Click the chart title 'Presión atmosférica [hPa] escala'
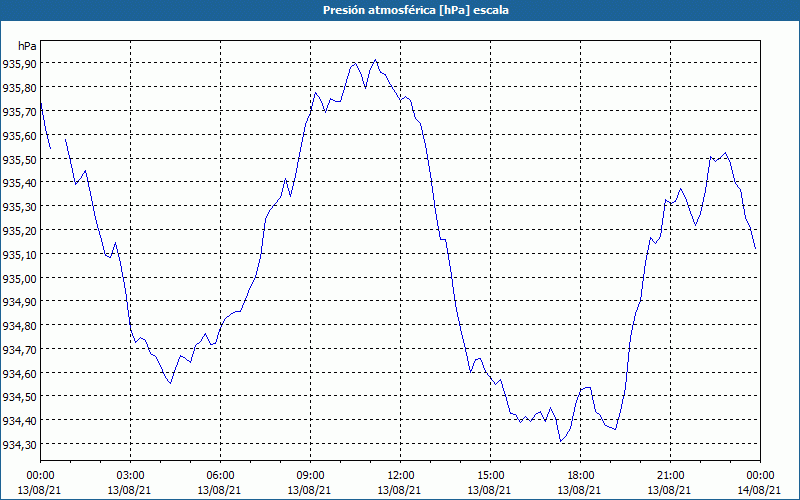The height and width of the screenshot is (500, 800). pos(415,10)
